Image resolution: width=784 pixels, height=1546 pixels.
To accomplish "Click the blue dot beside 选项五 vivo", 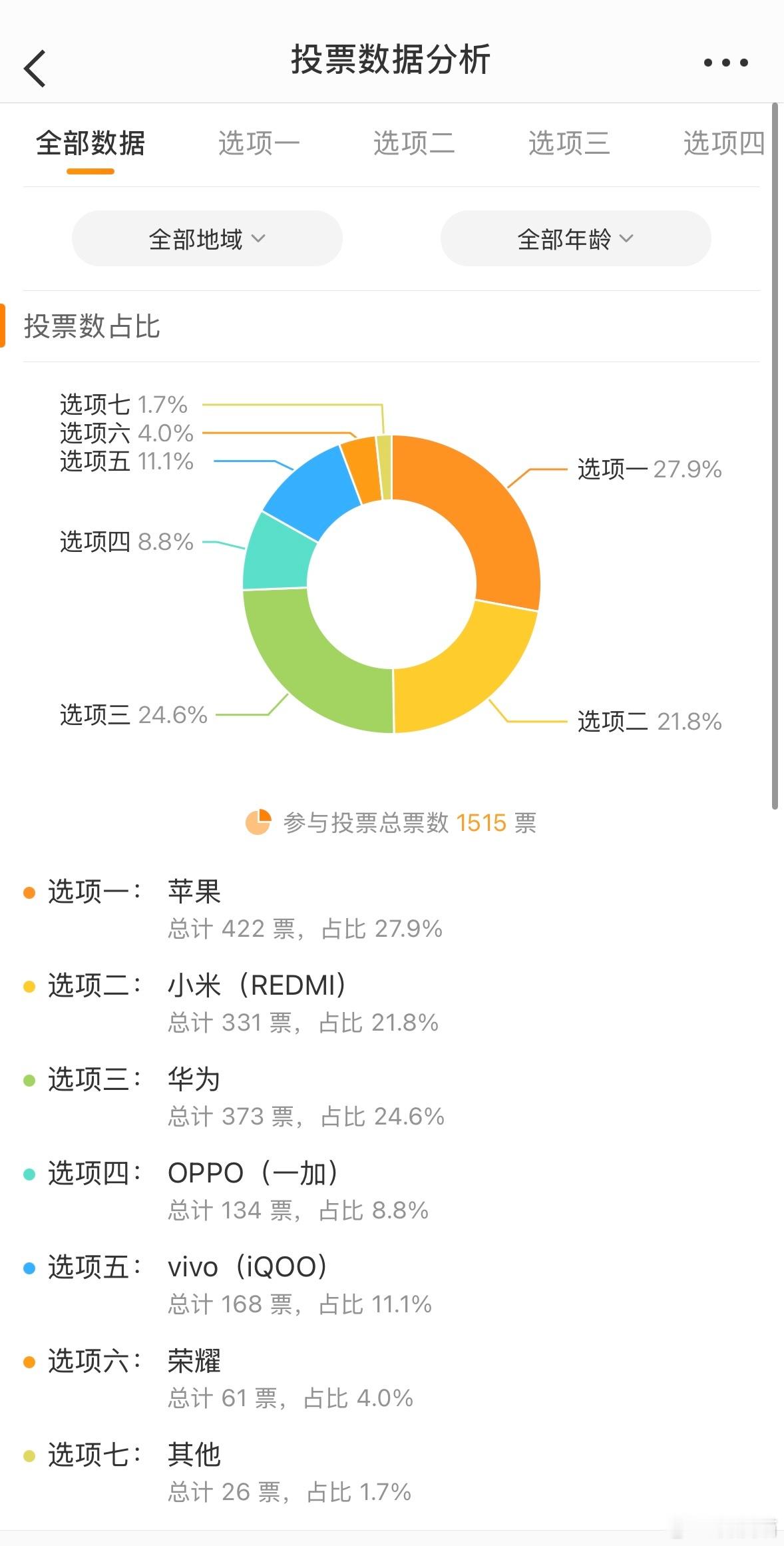I will pyautogui.click(x=28, y=1266).
